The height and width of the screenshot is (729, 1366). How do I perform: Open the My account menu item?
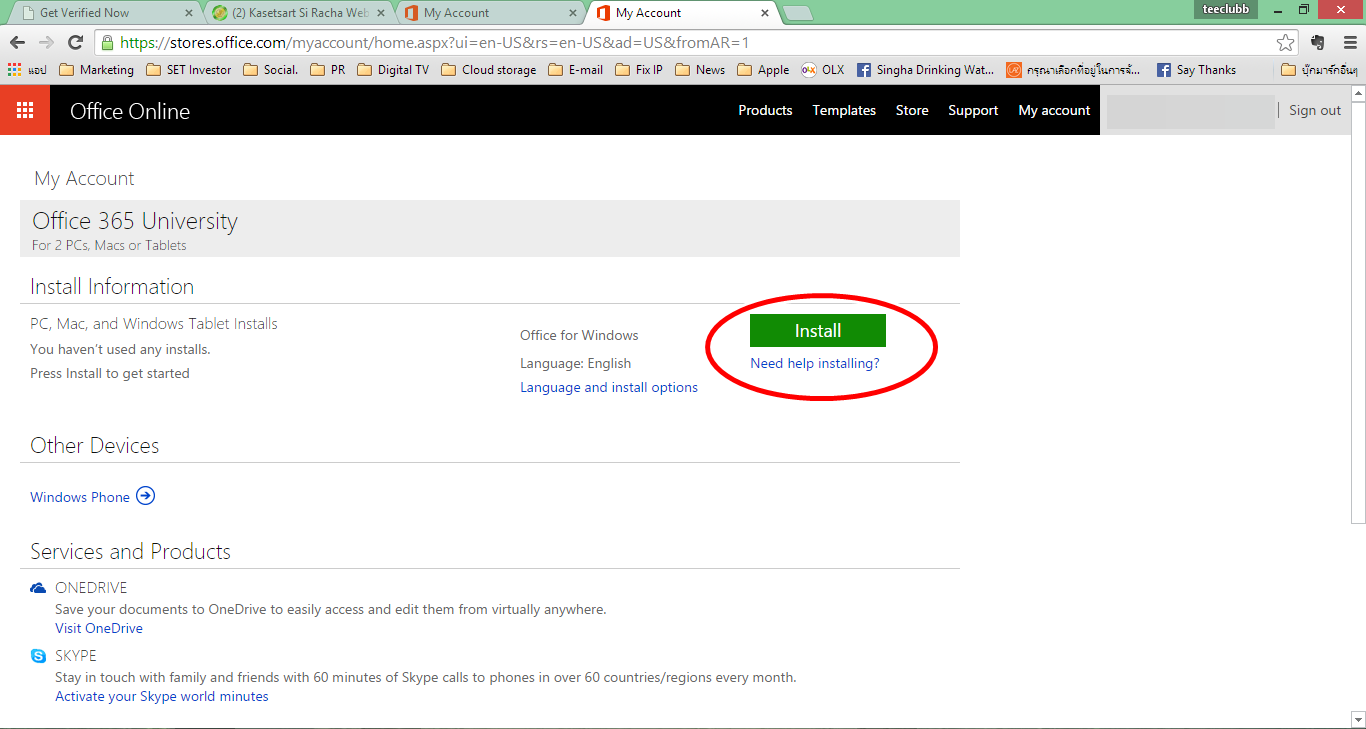tap(1054, 110)
